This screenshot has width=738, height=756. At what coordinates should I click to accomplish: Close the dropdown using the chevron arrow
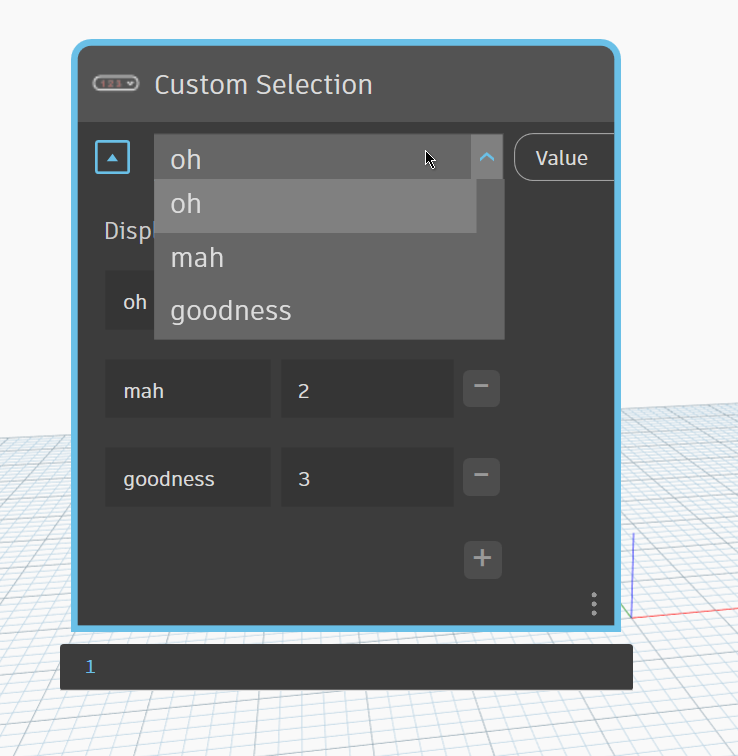[487, 157]
